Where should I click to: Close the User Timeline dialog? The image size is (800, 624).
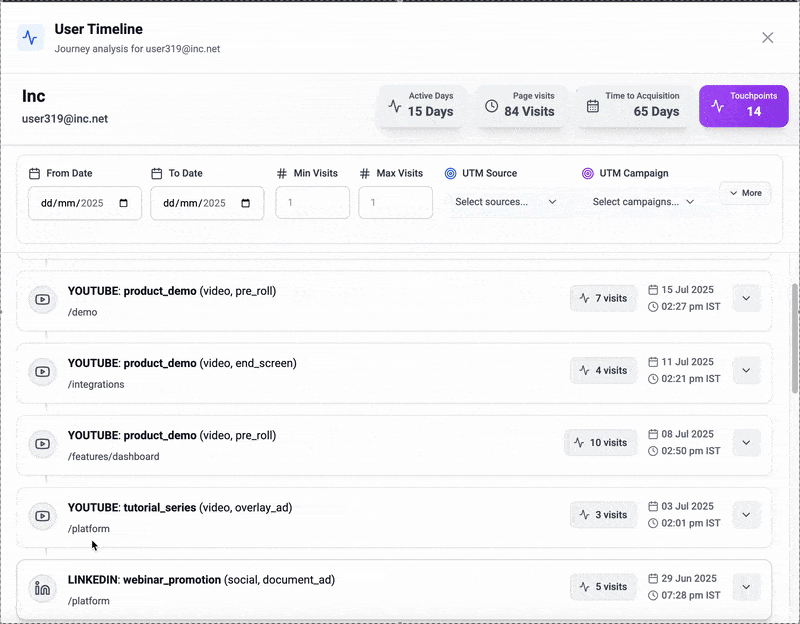(767, 38)
